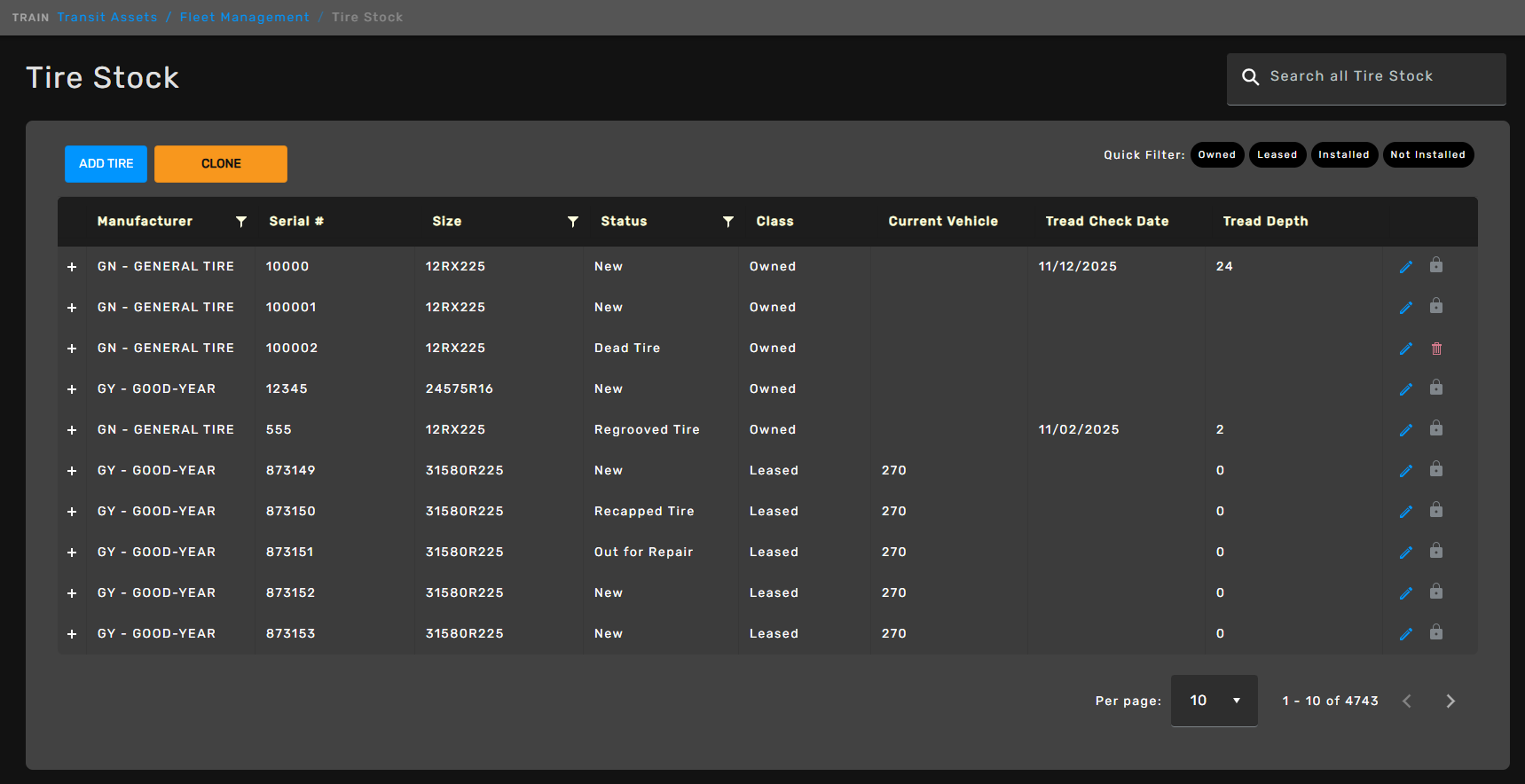Screen dimensions: 1525x784
Task: Click the lock icon for serial 873153
Action: click(1436, 633)
